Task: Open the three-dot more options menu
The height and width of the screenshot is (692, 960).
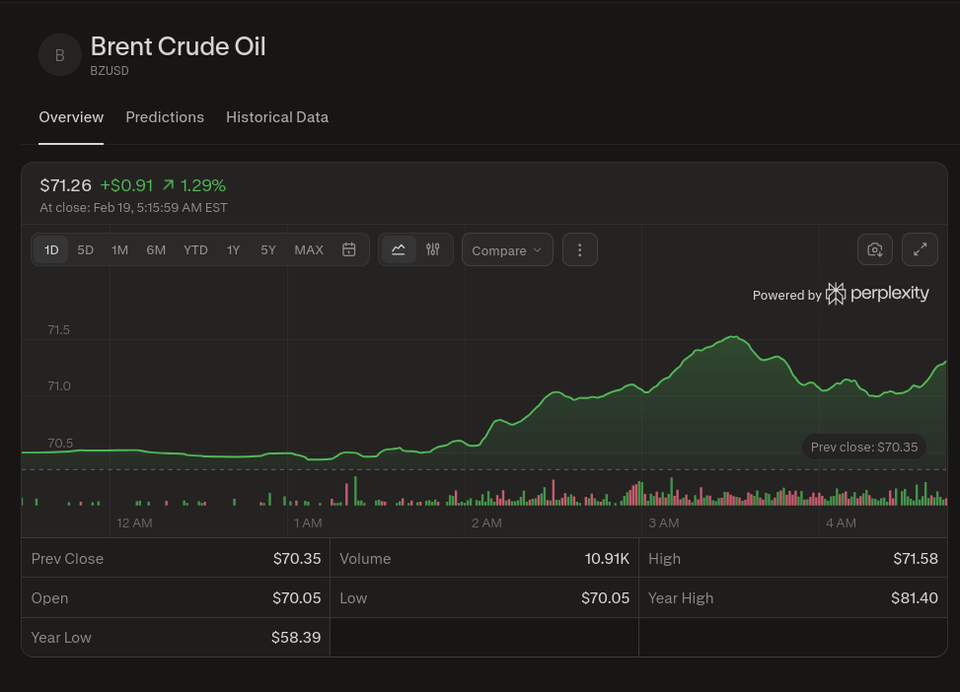Action: click(580, 250)
